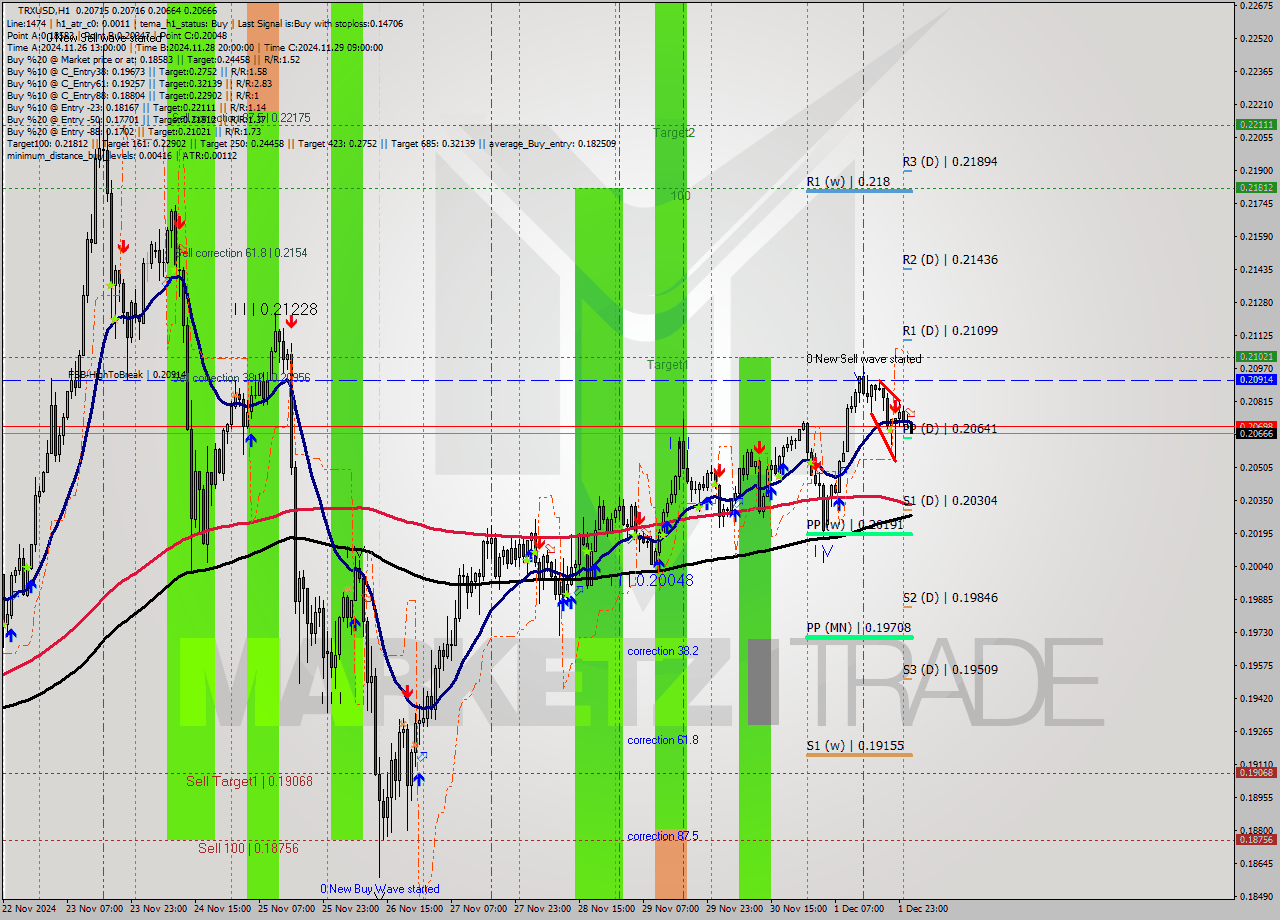Select the PP (w) | 0.20191 weekly pivot label
Viewport: 1280px width, 920px height.
(855, 524)
